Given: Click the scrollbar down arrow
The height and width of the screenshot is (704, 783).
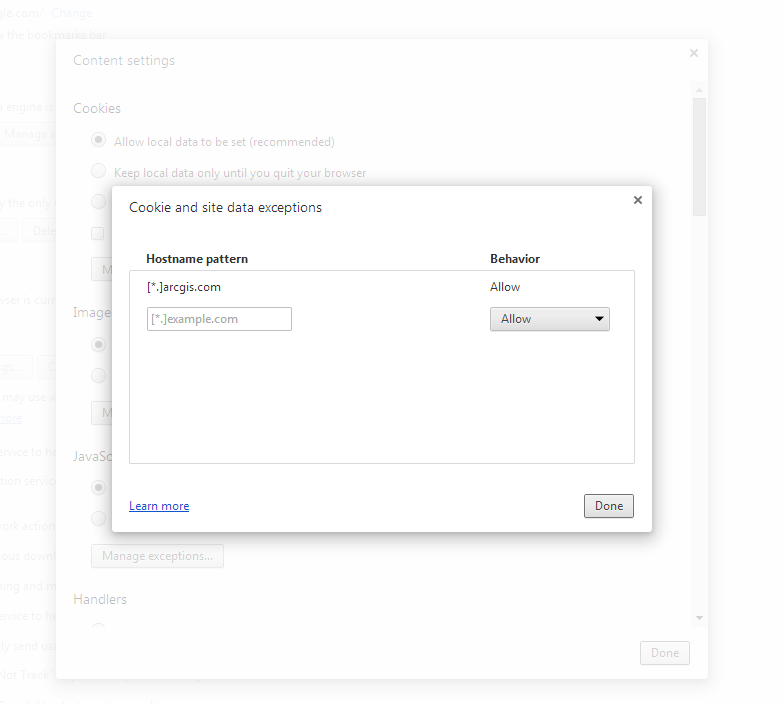Looking at the screenshot, I should click(700, 618).
